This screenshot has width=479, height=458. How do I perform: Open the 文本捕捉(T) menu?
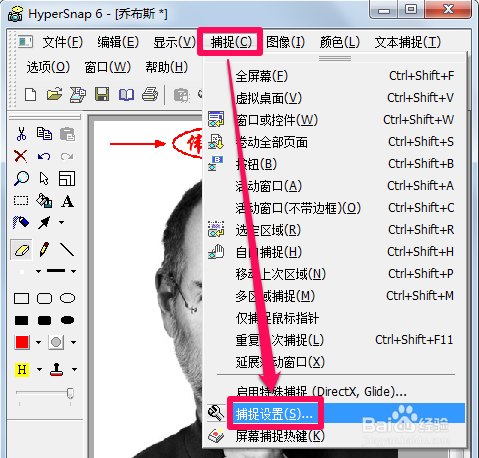408,42
